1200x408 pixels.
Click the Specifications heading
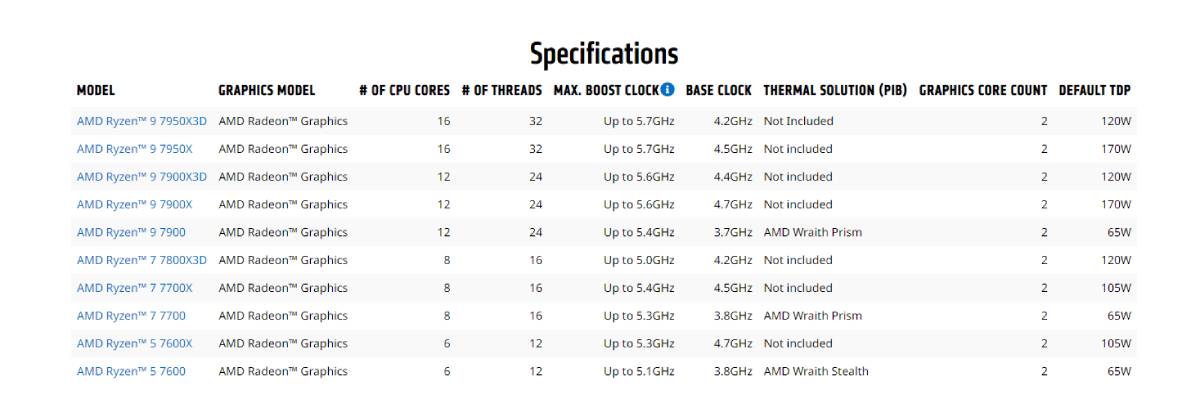(604, 53)
